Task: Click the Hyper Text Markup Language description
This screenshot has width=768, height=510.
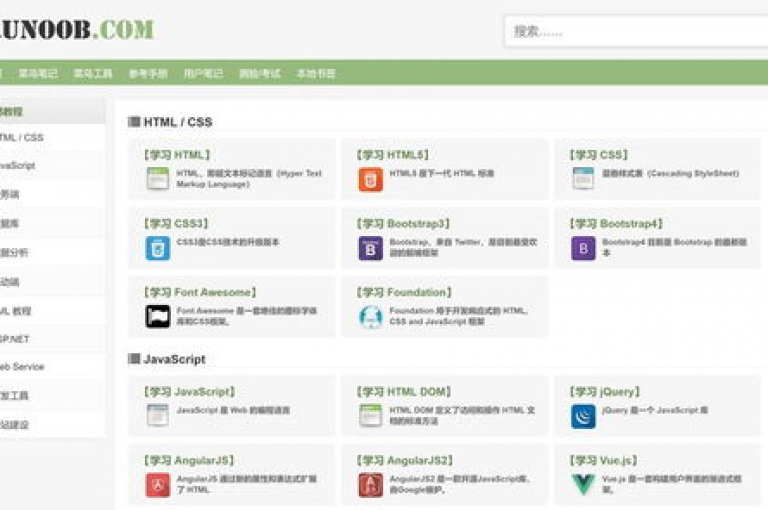Action: pyautogui.click(x=249, y=178)
